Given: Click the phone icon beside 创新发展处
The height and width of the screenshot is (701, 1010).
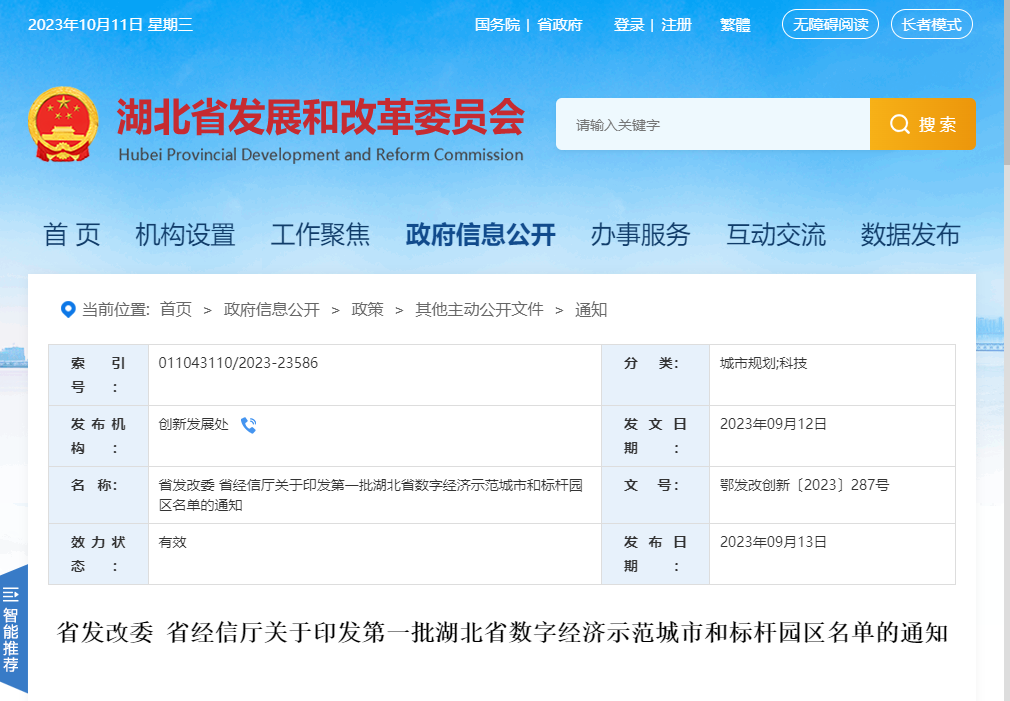Looking at the screenshot, I should [x=249, y=425].
